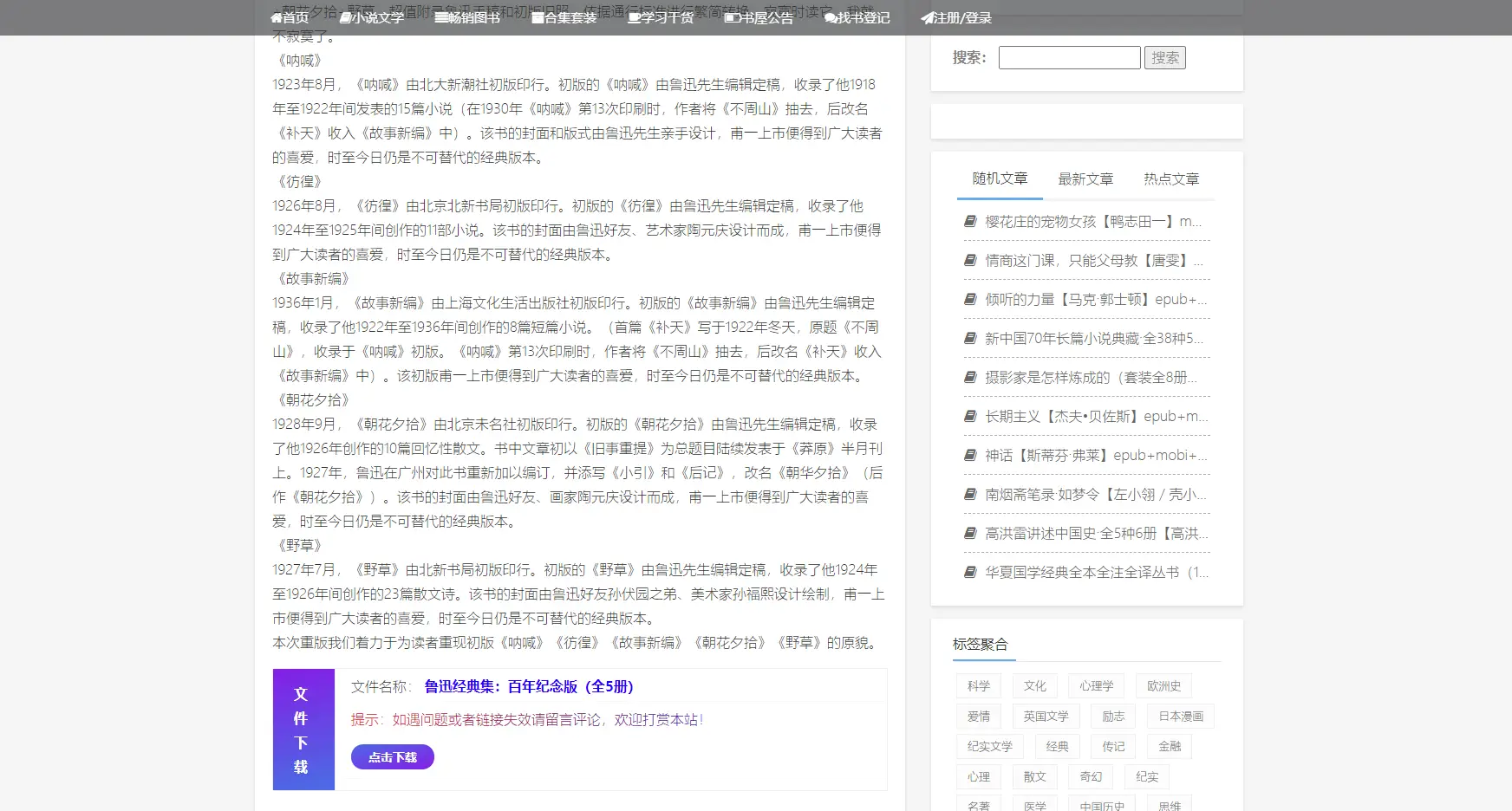The width and height of the screenshot is (1512, 811).
Task: Click the list icon beside 畅销图书
Action: [441, 17]
